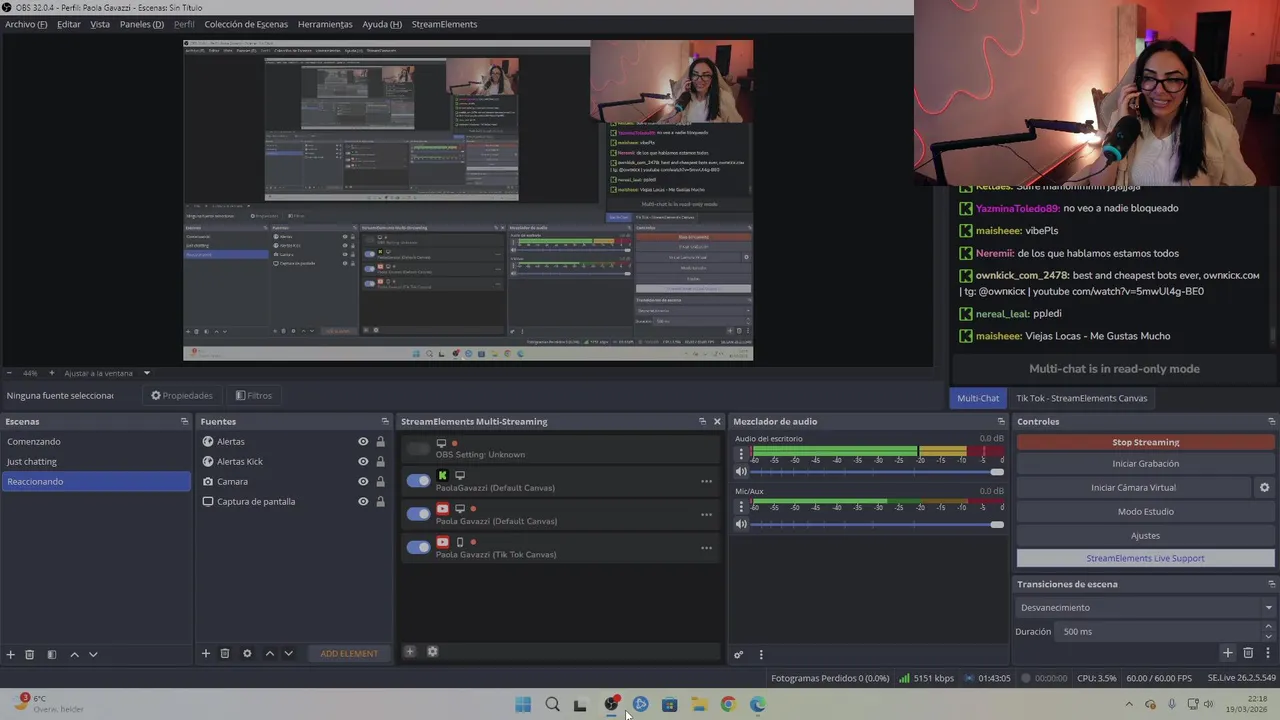Open the Paneles menu
The height and width of the screenshot is (720, 1280).
point(142,24)
